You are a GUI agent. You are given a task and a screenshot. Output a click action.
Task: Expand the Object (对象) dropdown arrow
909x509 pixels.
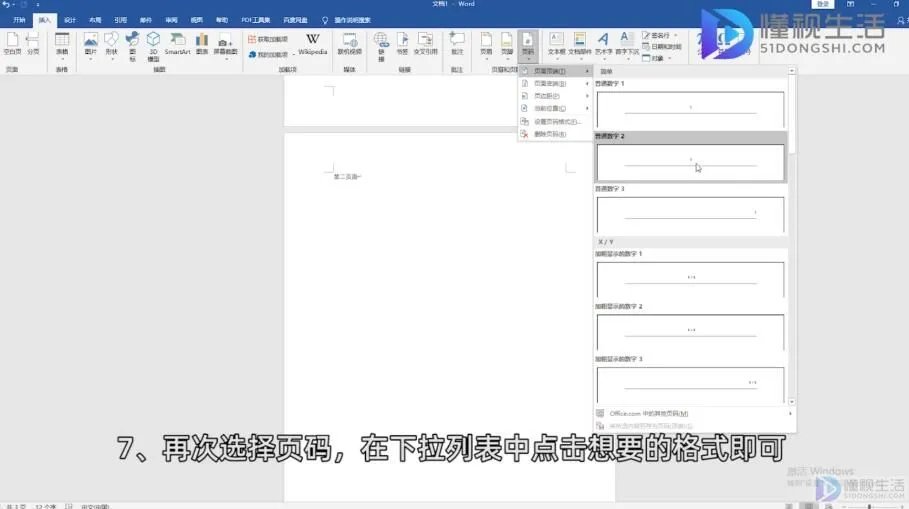click(x=670, y=58)
